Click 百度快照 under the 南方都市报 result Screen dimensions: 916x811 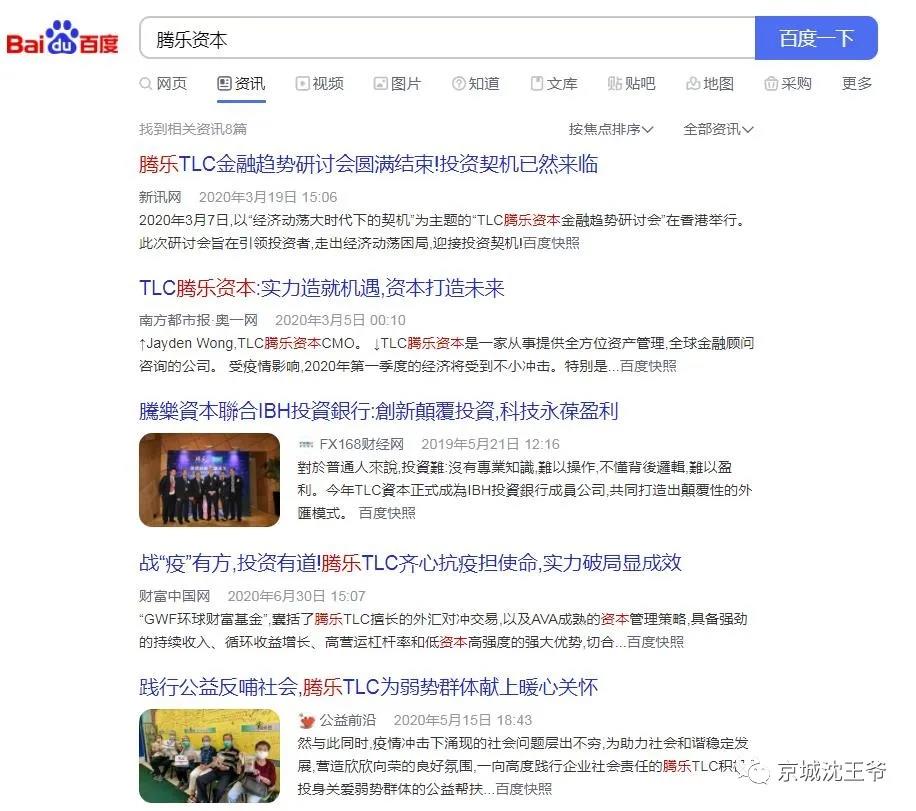(648, 366)
